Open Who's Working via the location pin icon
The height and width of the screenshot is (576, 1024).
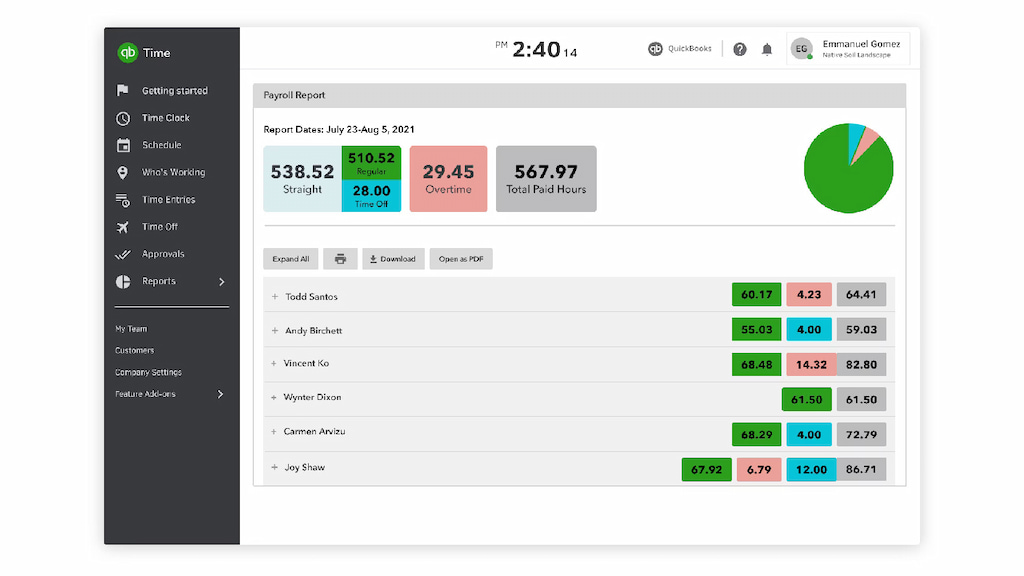point(121,171)
